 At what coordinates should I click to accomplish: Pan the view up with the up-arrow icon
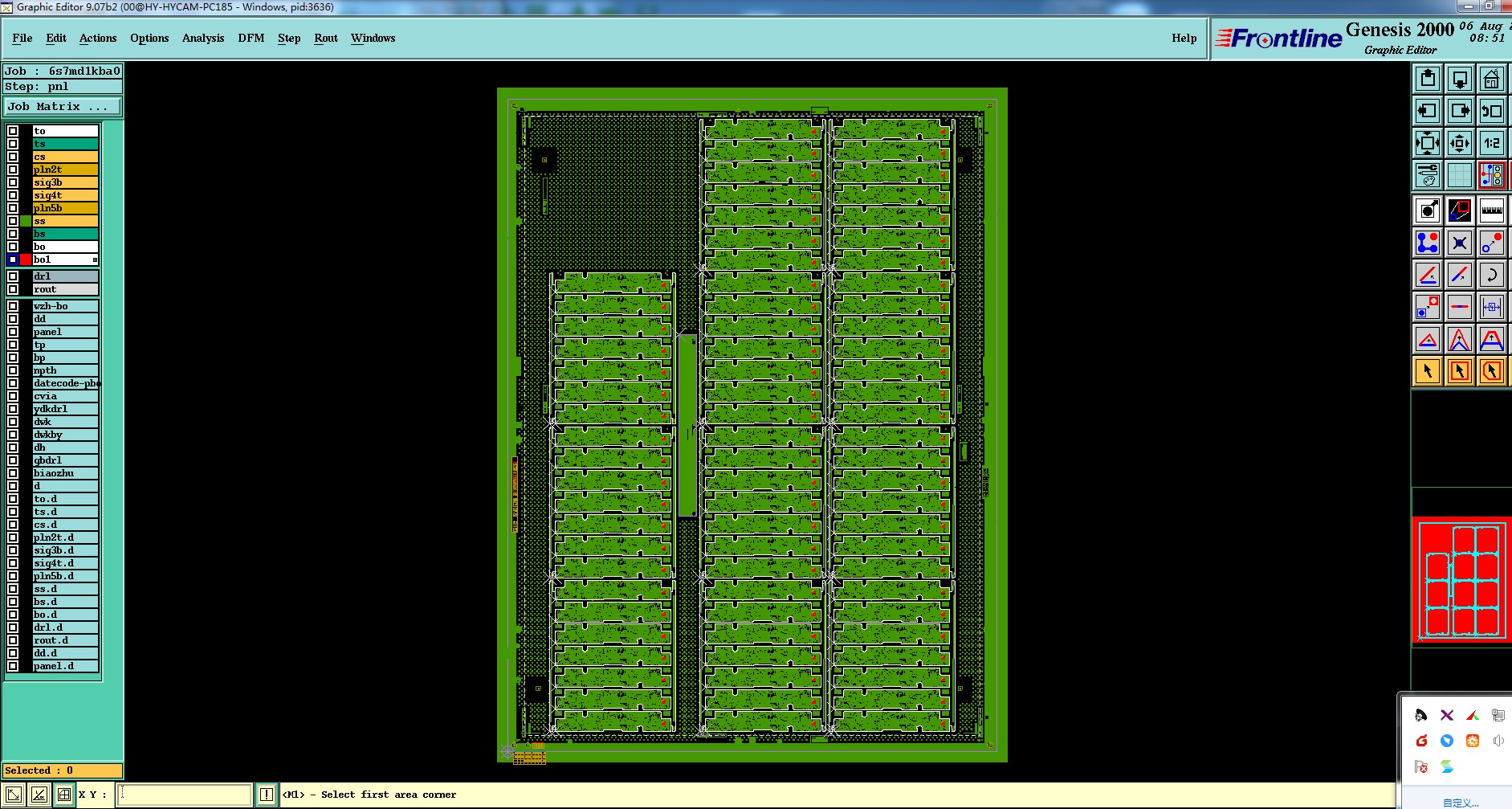click(1428, 79)
